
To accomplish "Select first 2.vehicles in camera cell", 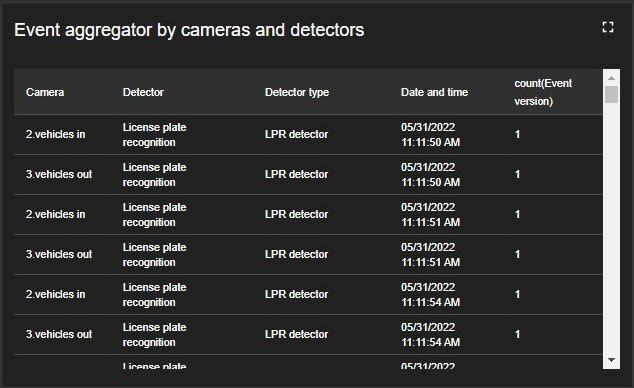I will (x=55, y=134).
